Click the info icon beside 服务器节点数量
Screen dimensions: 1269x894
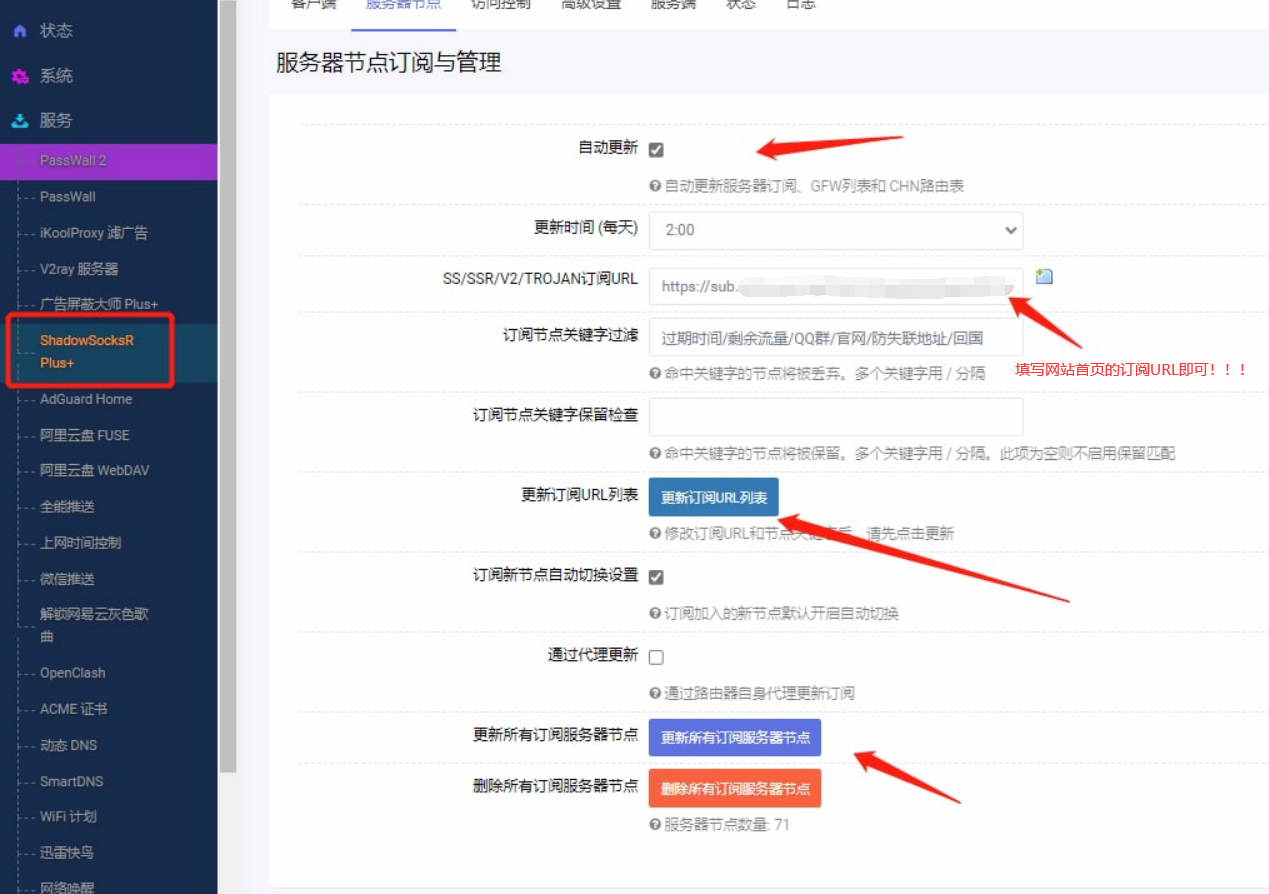click(x=655, y=825)
